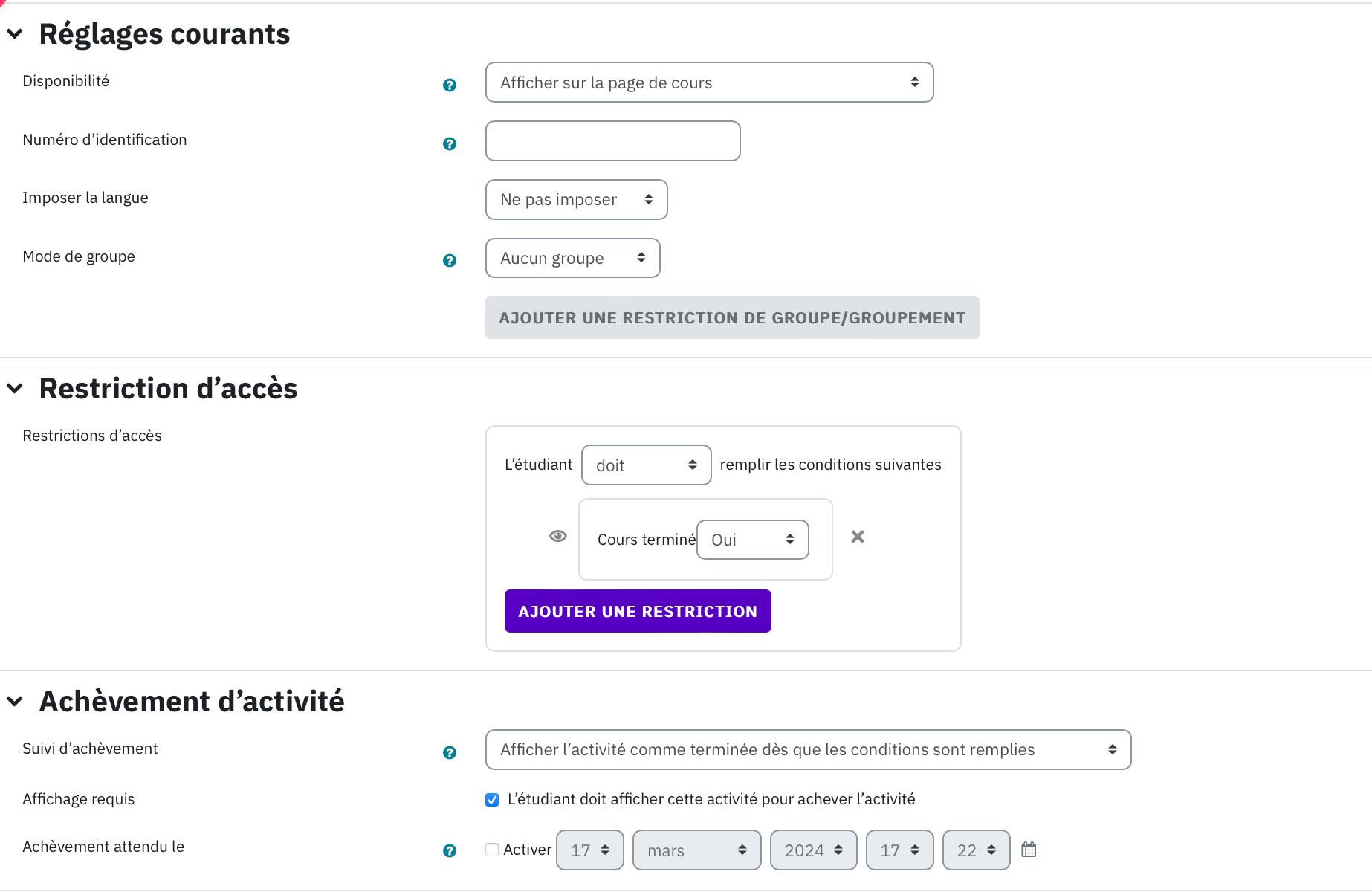Open the Imposer la langue dropdown
The image size is (1372, 892).
[x=577, y=200]
